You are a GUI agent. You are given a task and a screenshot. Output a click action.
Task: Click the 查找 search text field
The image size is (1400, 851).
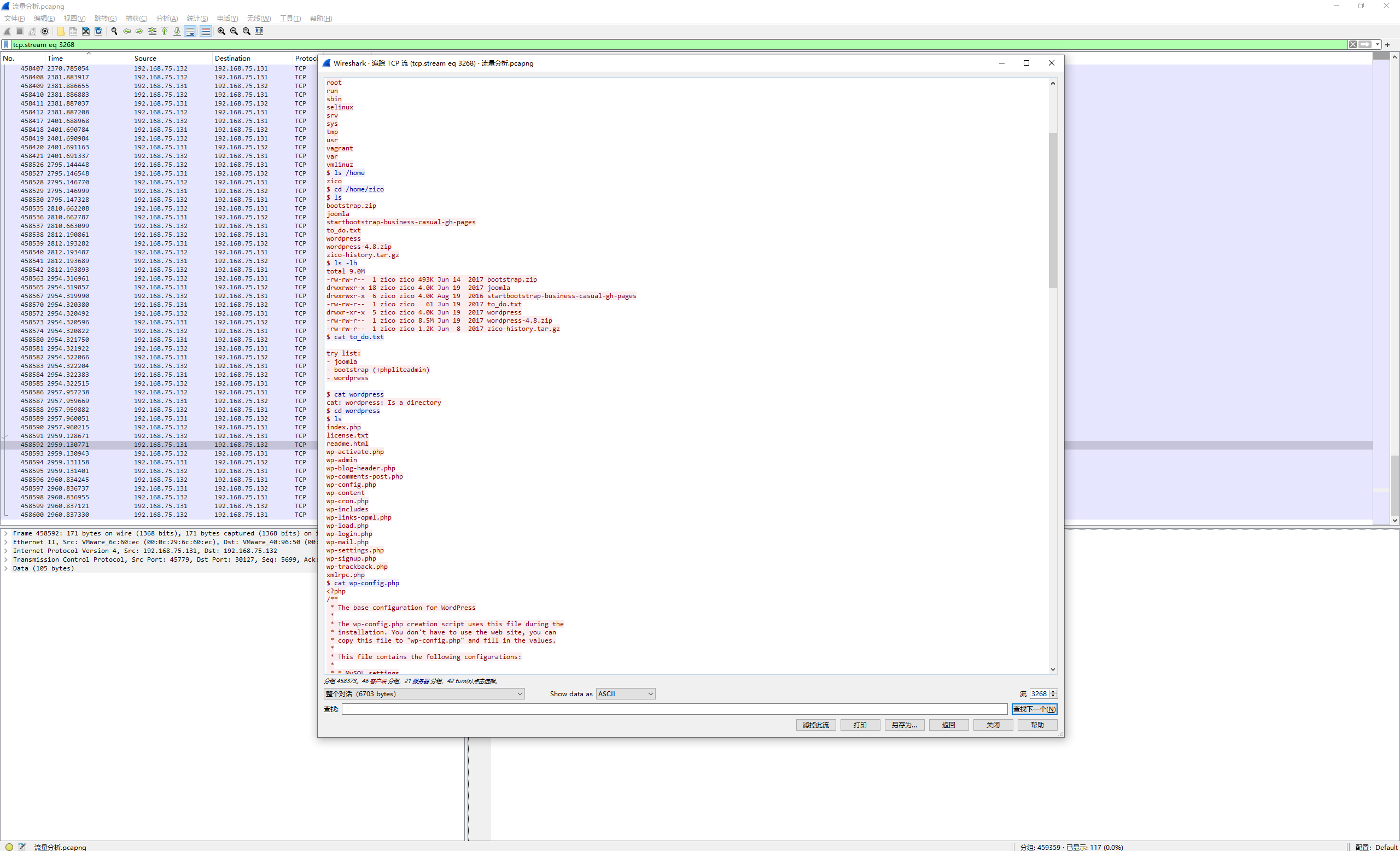674,709
